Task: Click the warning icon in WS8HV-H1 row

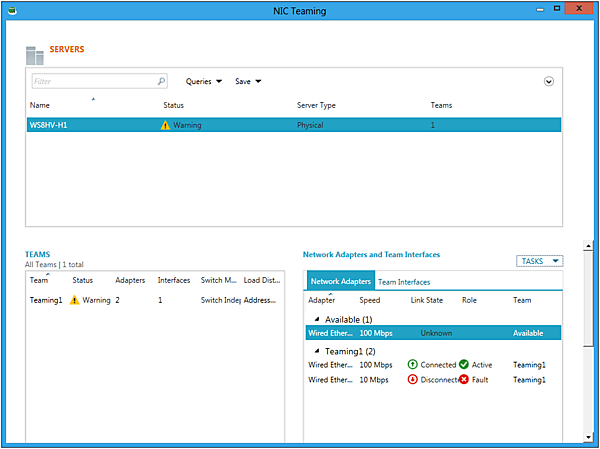Action: click(166, 125)
